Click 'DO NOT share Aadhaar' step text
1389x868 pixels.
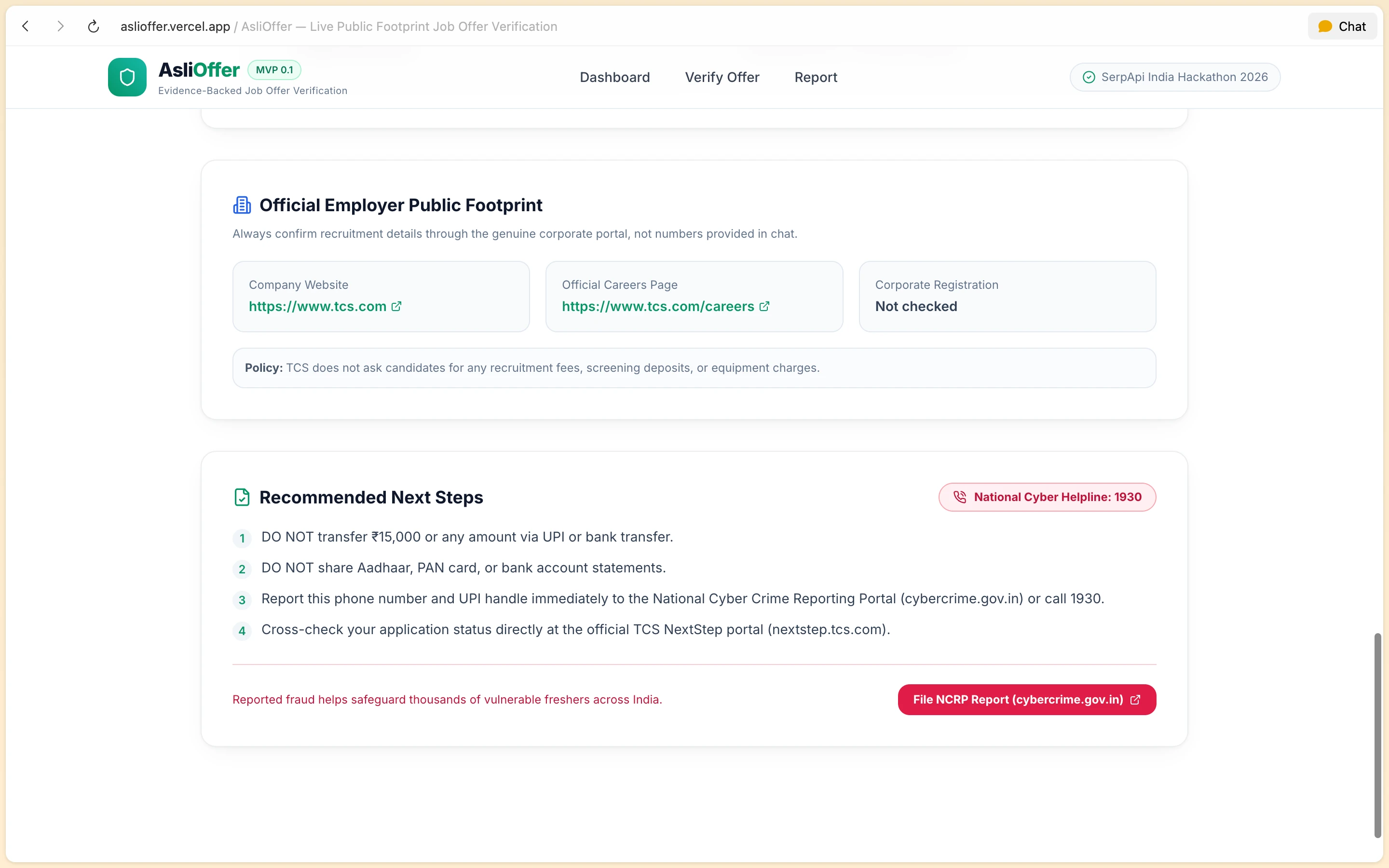click(x=464, y=568)
